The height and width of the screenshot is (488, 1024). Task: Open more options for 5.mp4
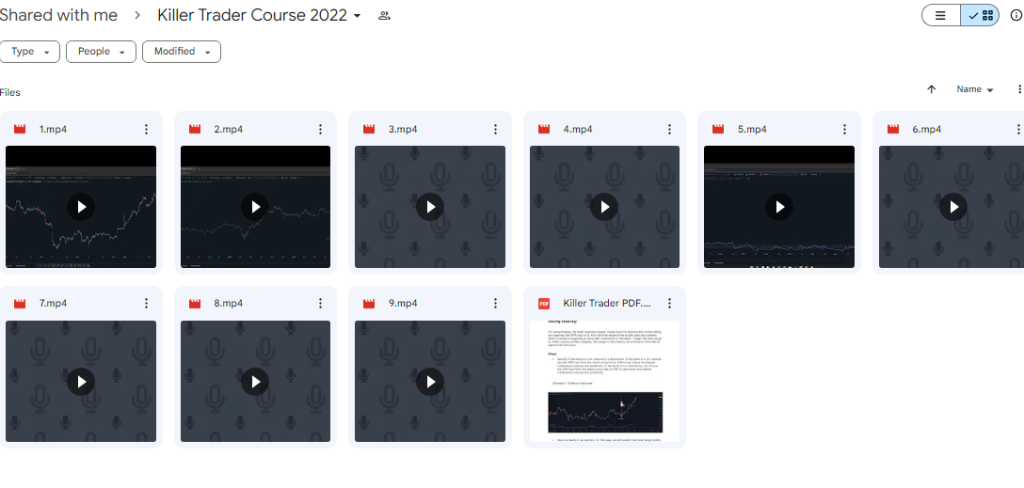pos(844,129)
